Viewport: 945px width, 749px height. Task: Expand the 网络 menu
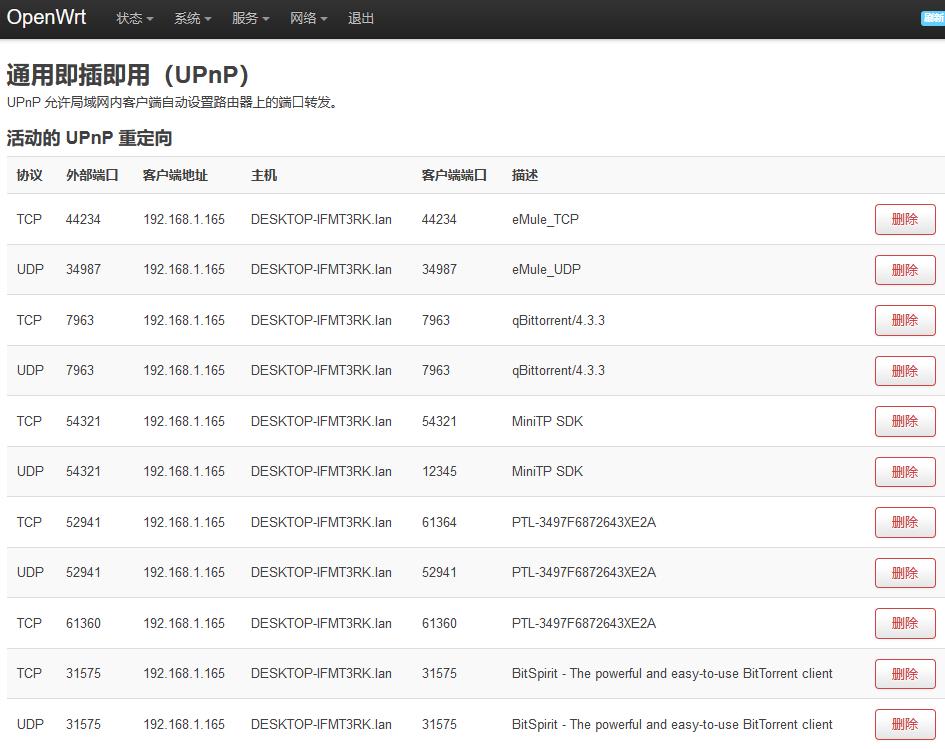[x=309, y=19]
